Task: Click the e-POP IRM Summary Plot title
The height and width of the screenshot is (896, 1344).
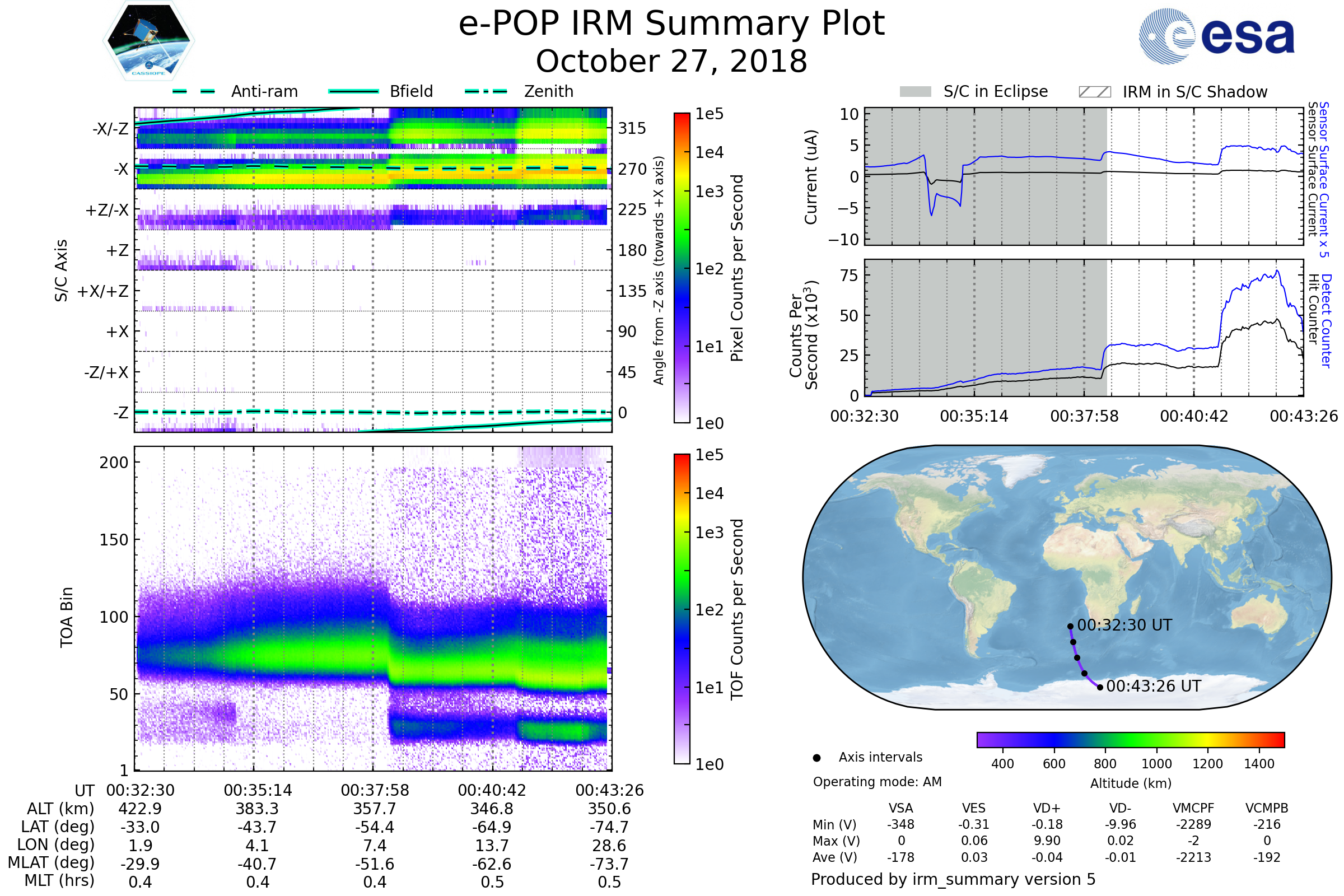Action: point(671,24)
